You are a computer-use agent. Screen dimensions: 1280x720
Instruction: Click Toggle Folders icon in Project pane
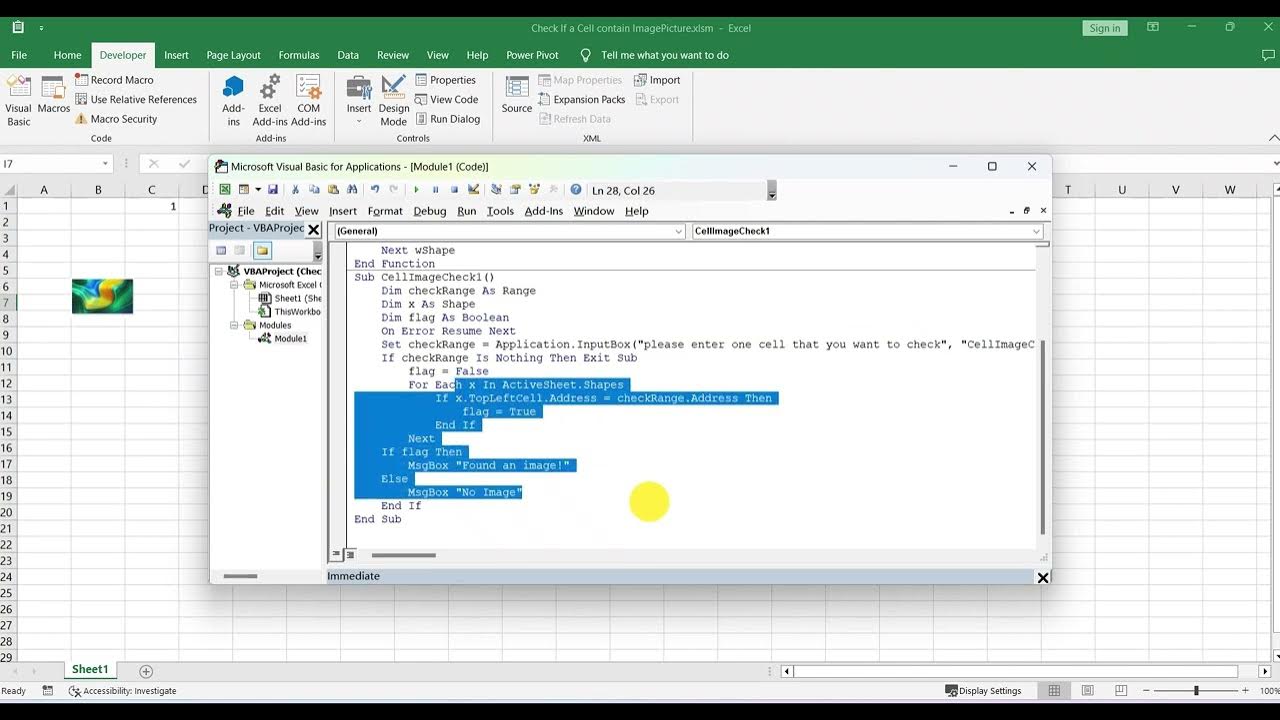[262, 251]
